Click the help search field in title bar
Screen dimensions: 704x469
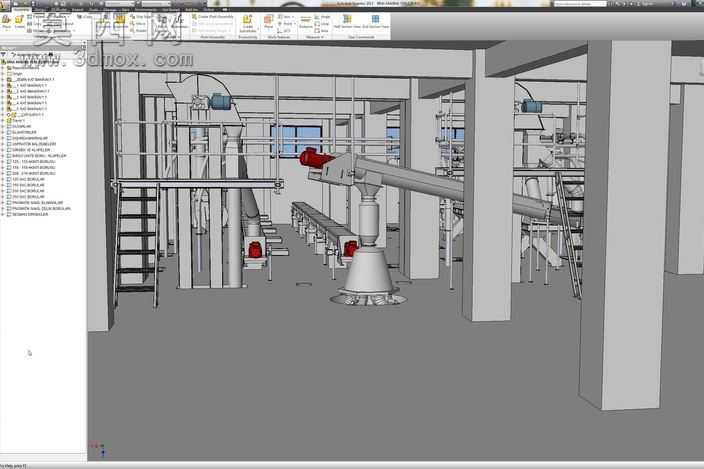(580, 4)
